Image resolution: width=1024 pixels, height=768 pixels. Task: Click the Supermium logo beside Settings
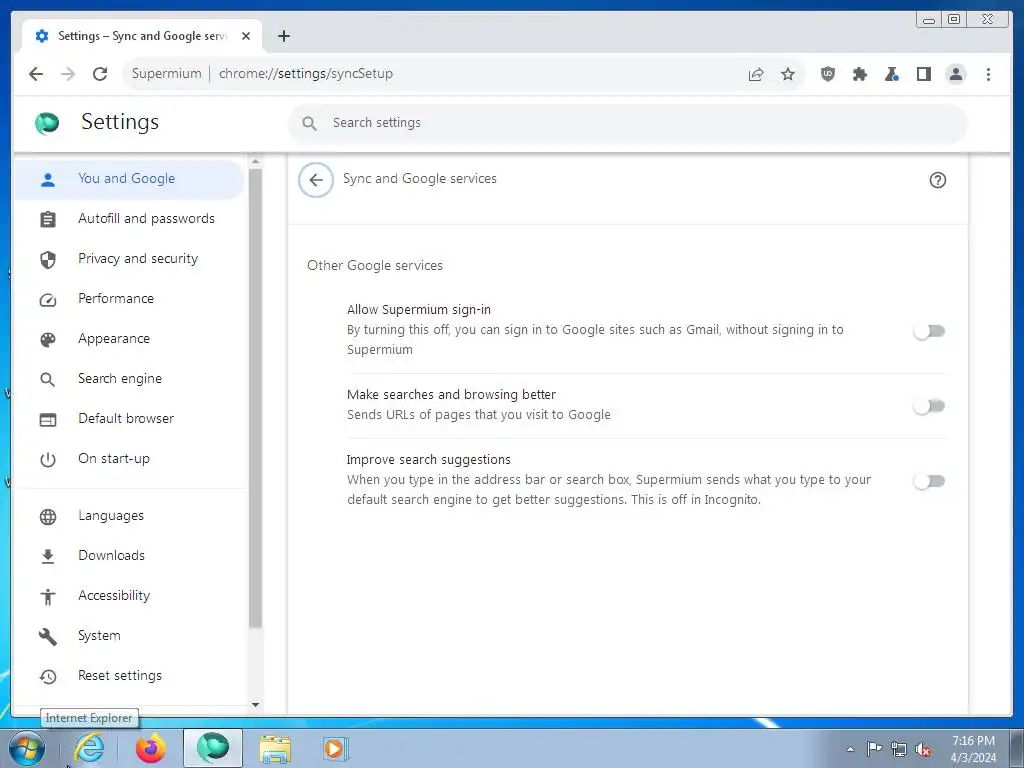point(47,123)
